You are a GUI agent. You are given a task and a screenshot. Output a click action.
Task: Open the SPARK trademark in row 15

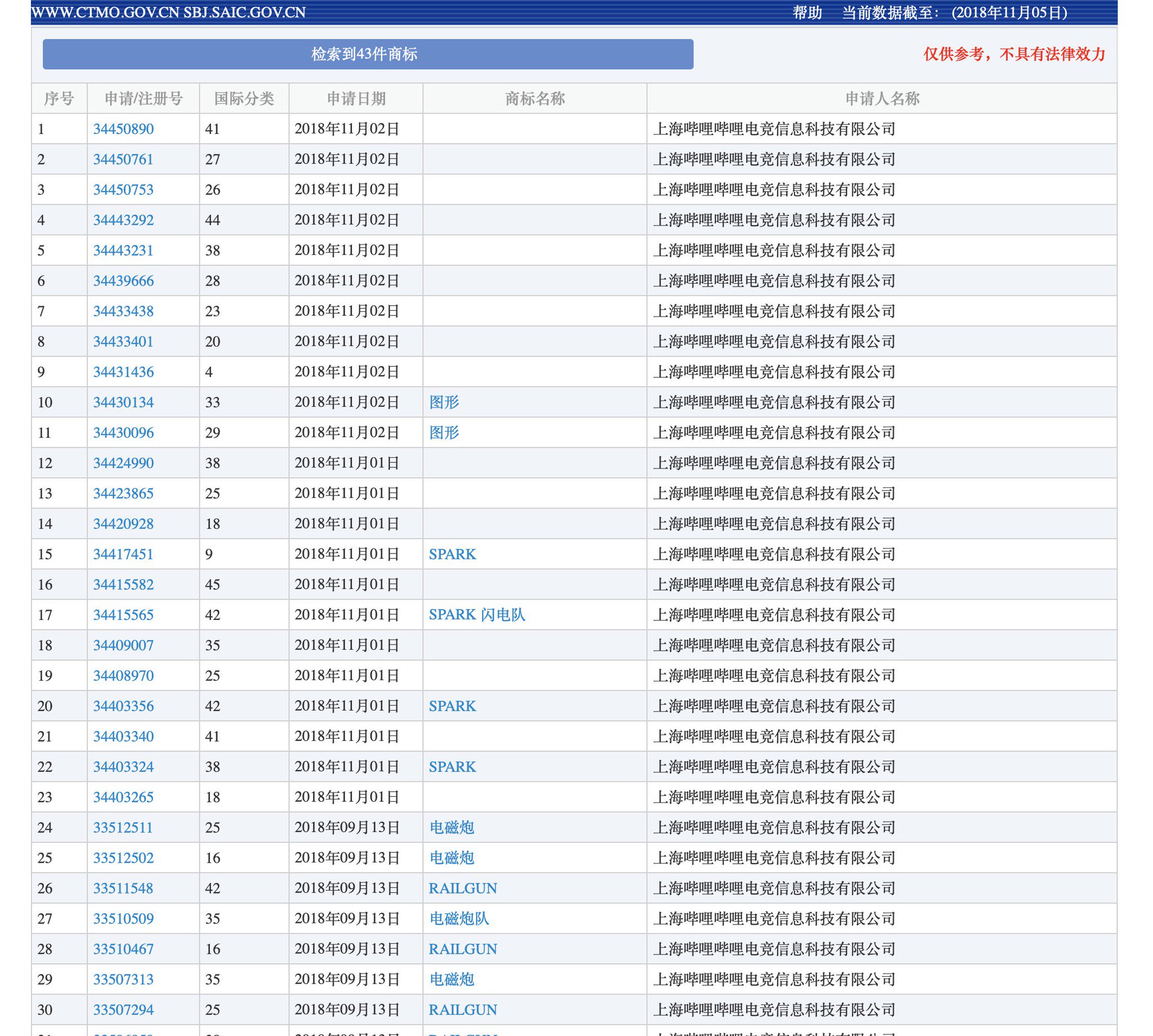click(x=453, y=554)
